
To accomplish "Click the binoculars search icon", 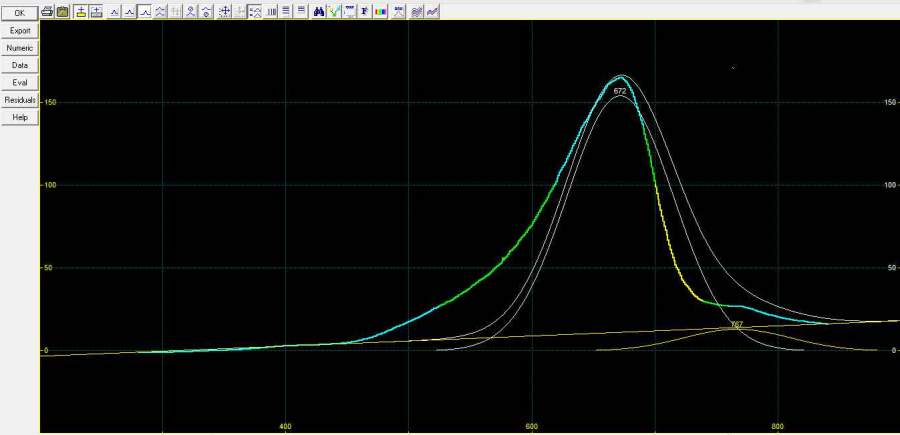I will tap(318, 11).
